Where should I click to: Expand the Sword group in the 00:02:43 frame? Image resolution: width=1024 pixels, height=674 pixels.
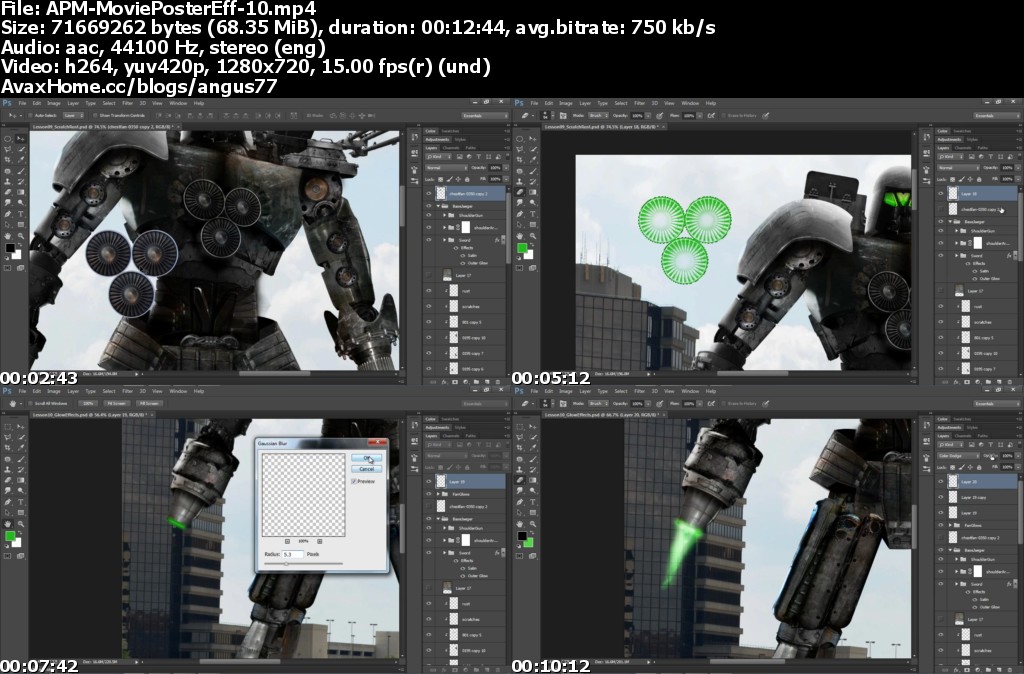444,240
